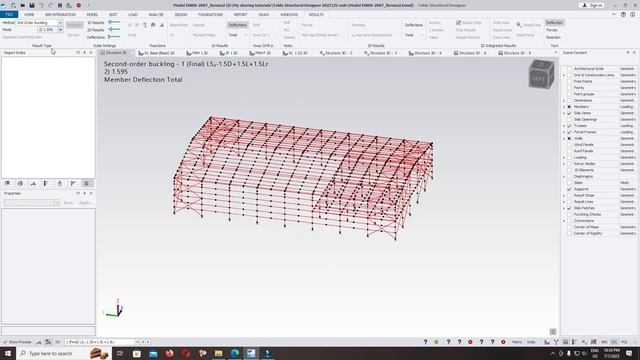Open the Task View icon on taskbar

tap(120, 353)
